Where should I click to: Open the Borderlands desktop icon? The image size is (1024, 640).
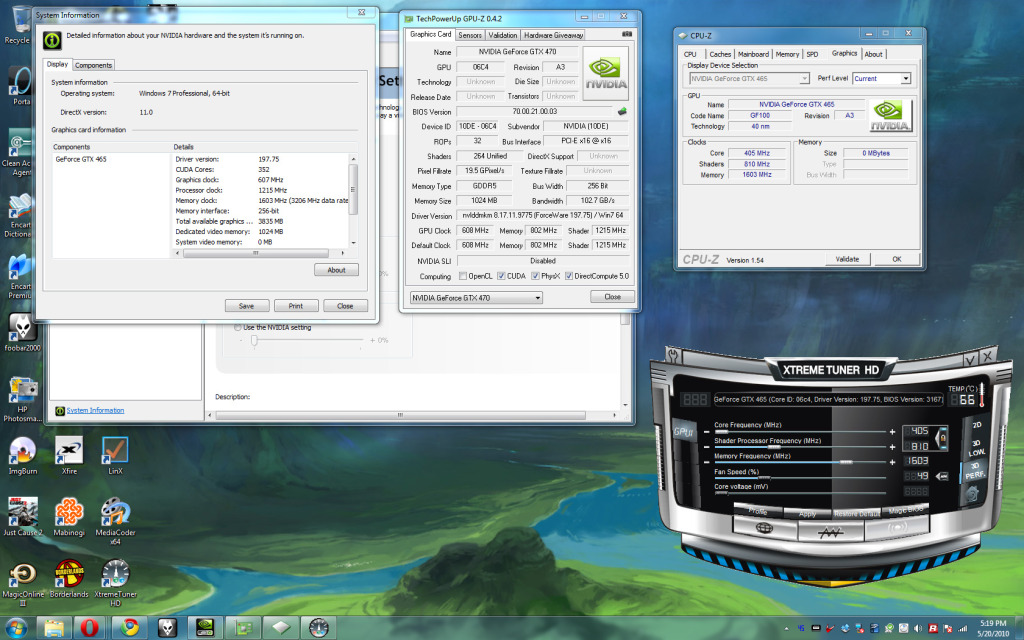click(68, 574)
